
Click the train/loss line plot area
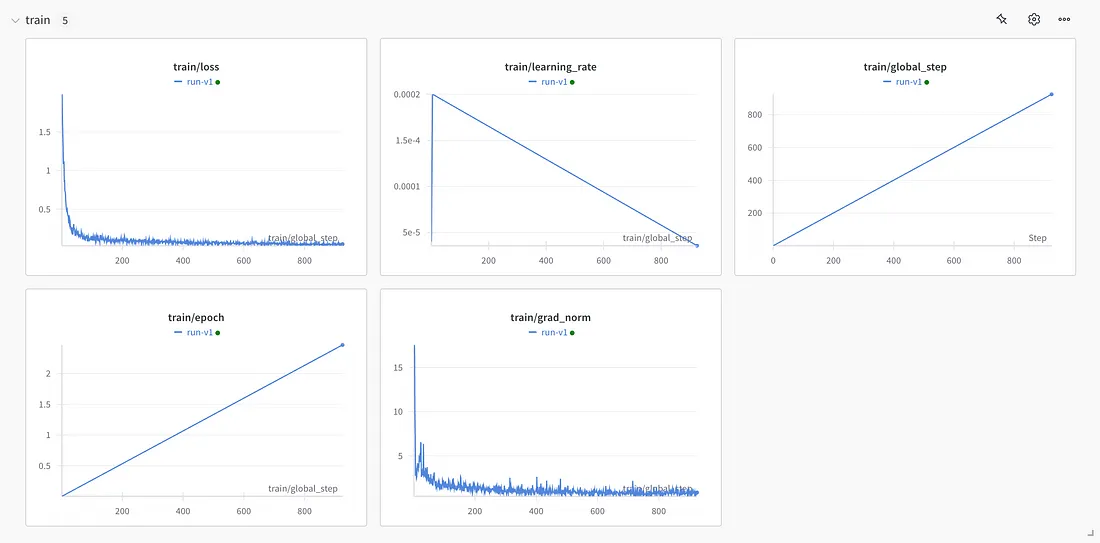203,169
